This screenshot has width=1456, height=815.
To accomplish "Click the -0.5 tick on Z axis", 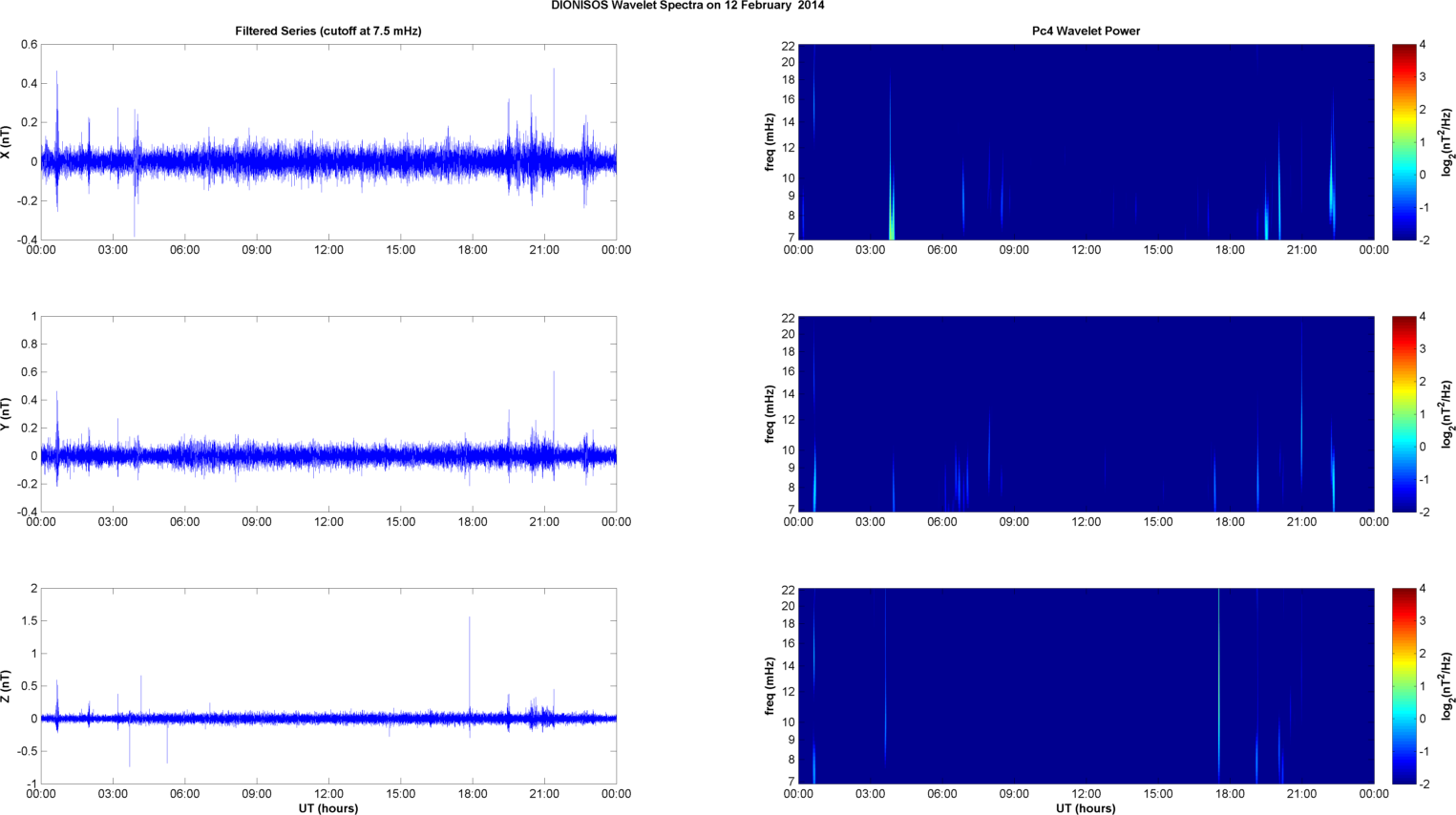I will point(27,751).
